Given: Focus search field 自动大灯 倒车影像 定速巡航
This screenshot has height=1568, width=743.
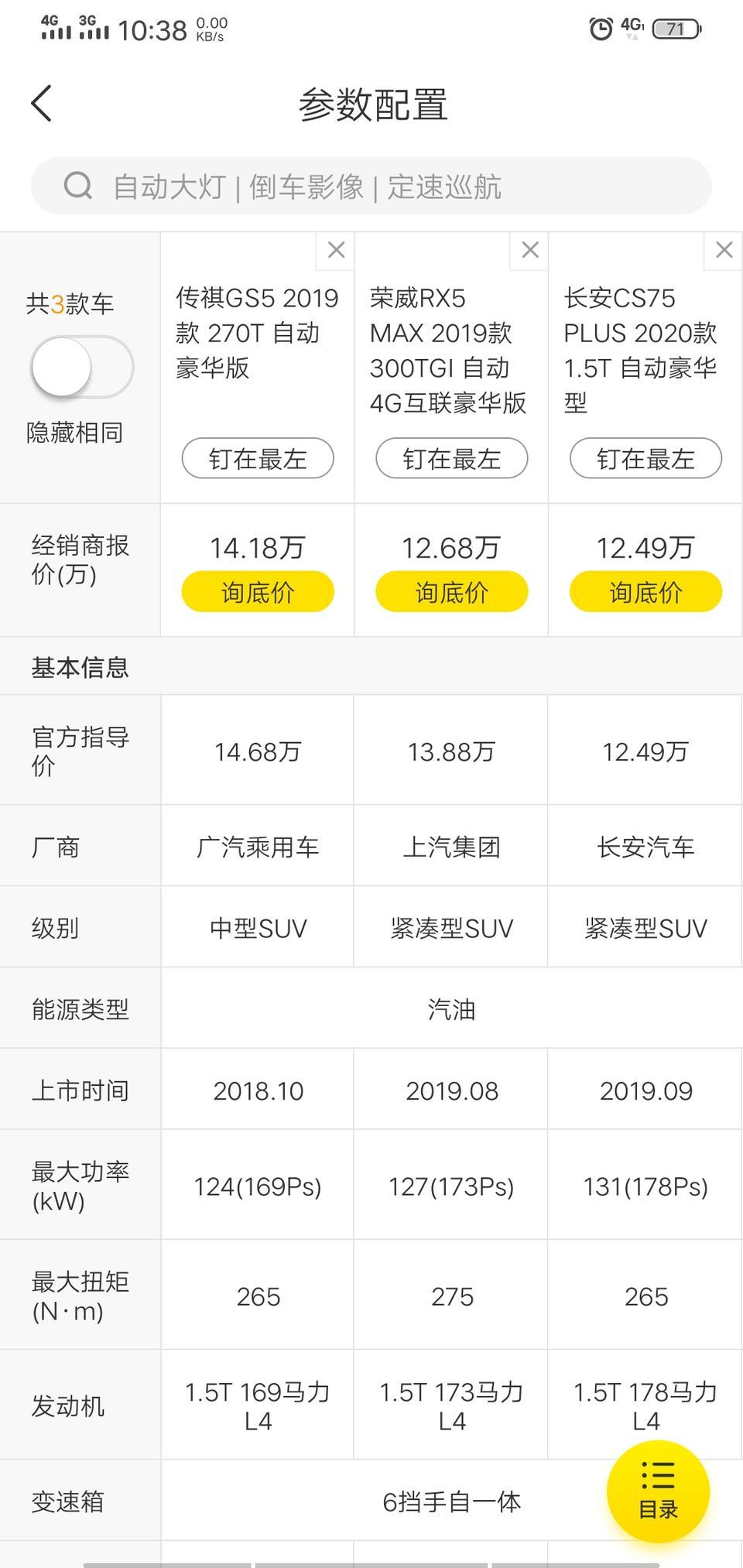Looking at the screenshot, I should click(371, 187).
